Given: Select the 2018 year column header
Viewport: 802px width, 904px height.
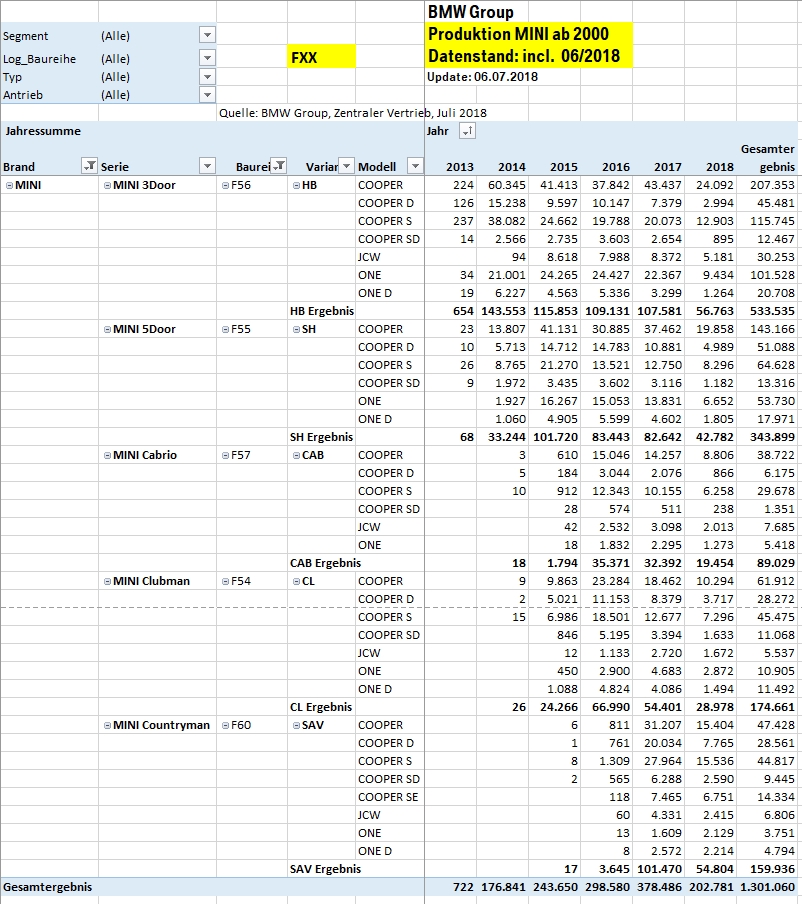Looking at the screenshot, I should 720,167.
